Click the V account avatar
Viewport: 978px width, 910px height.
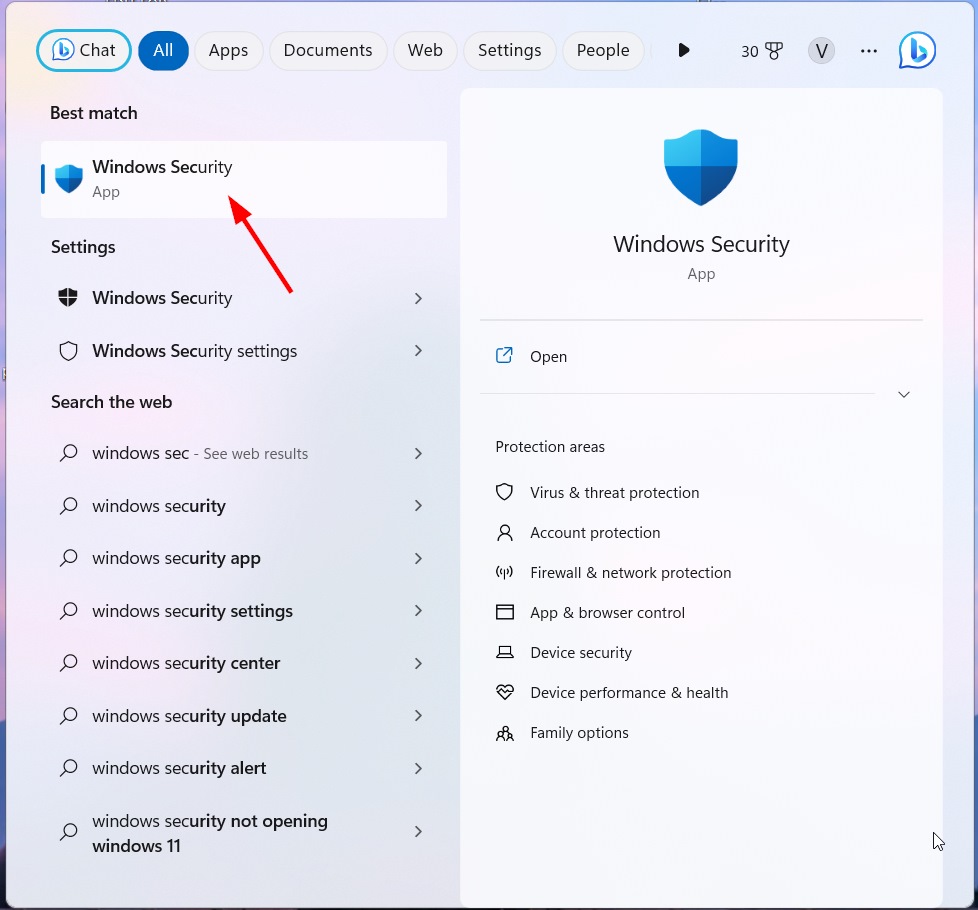(821, 51)
